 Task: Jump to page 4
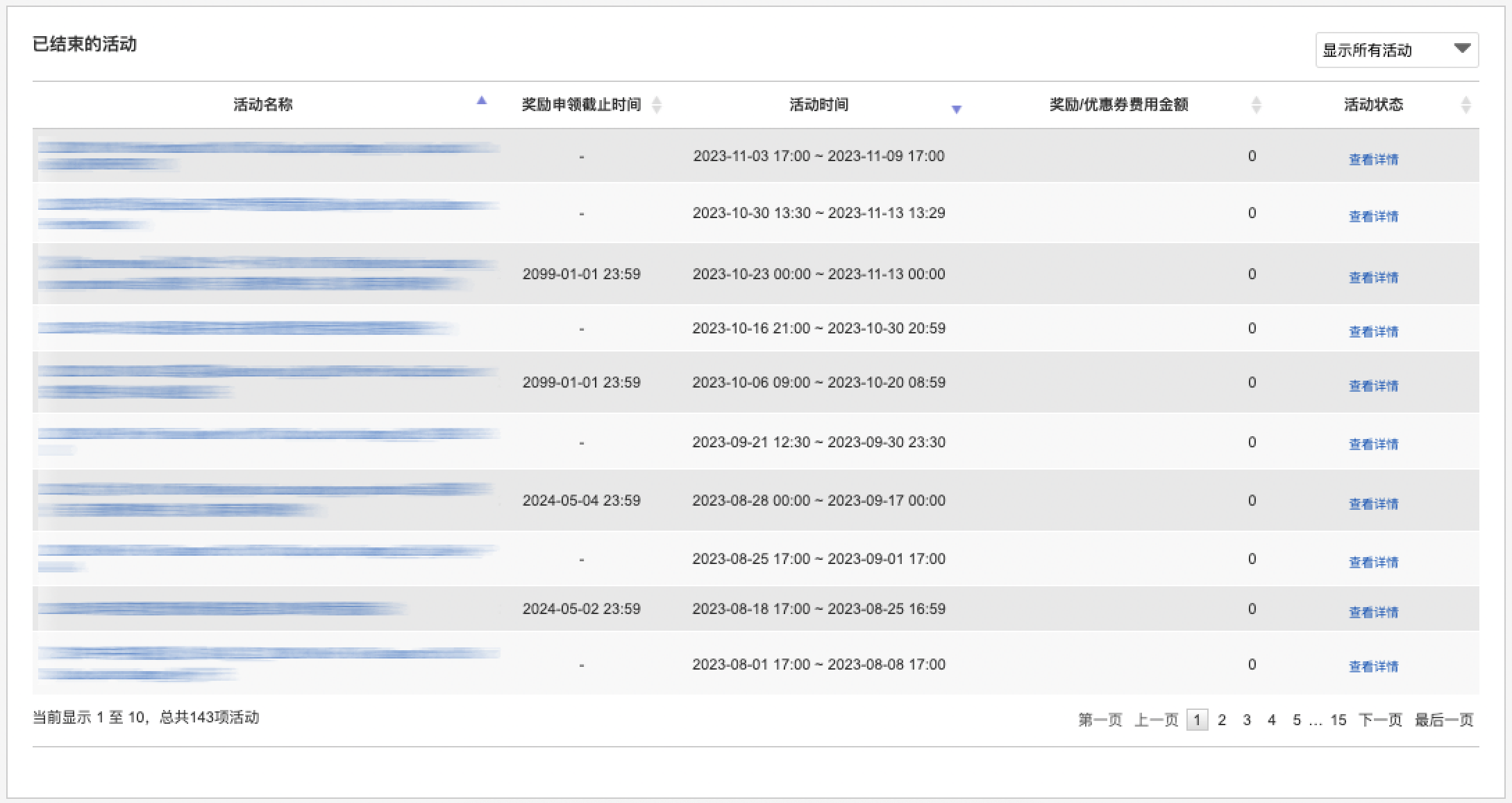[1272, 720]
